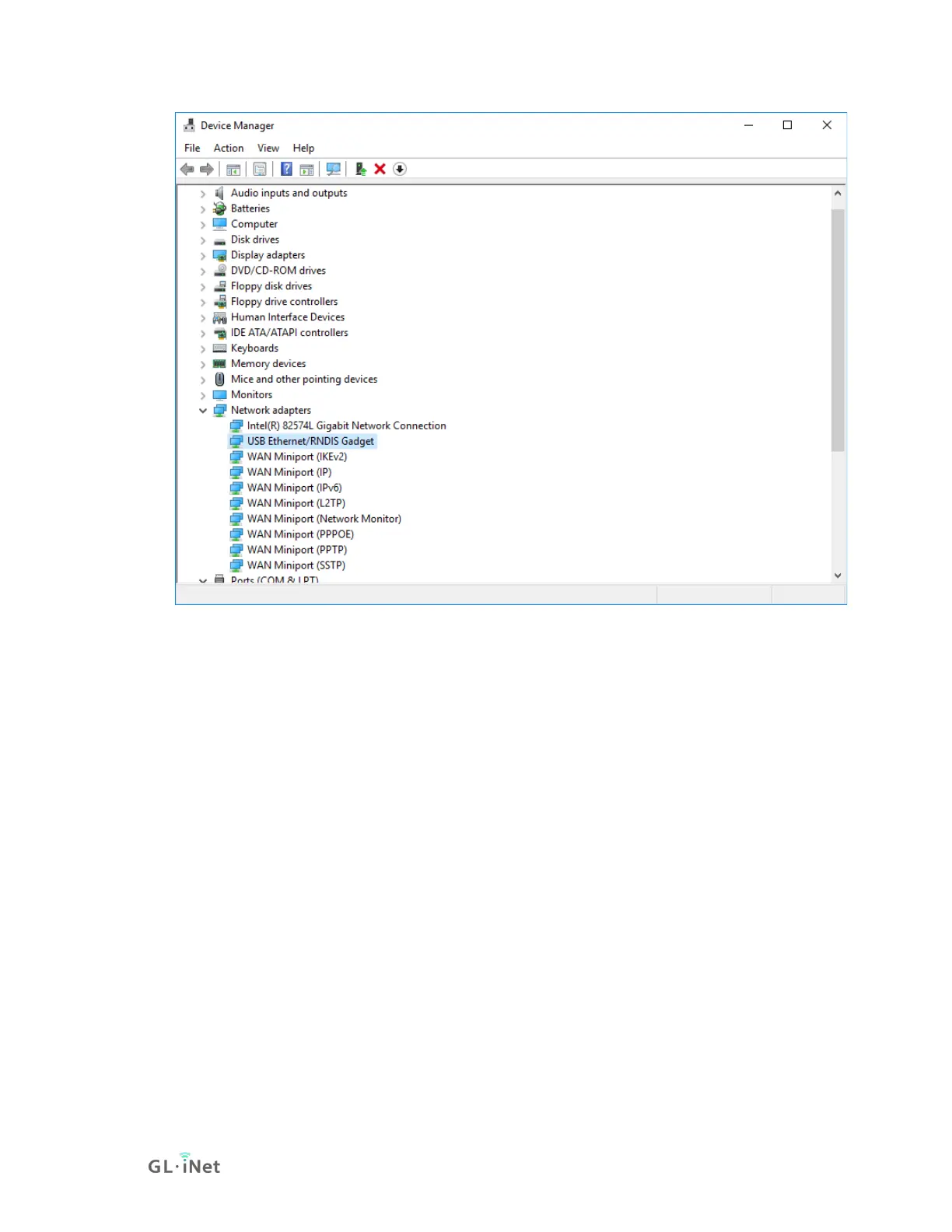Expand the Keyboards chevron

point(203,349)
